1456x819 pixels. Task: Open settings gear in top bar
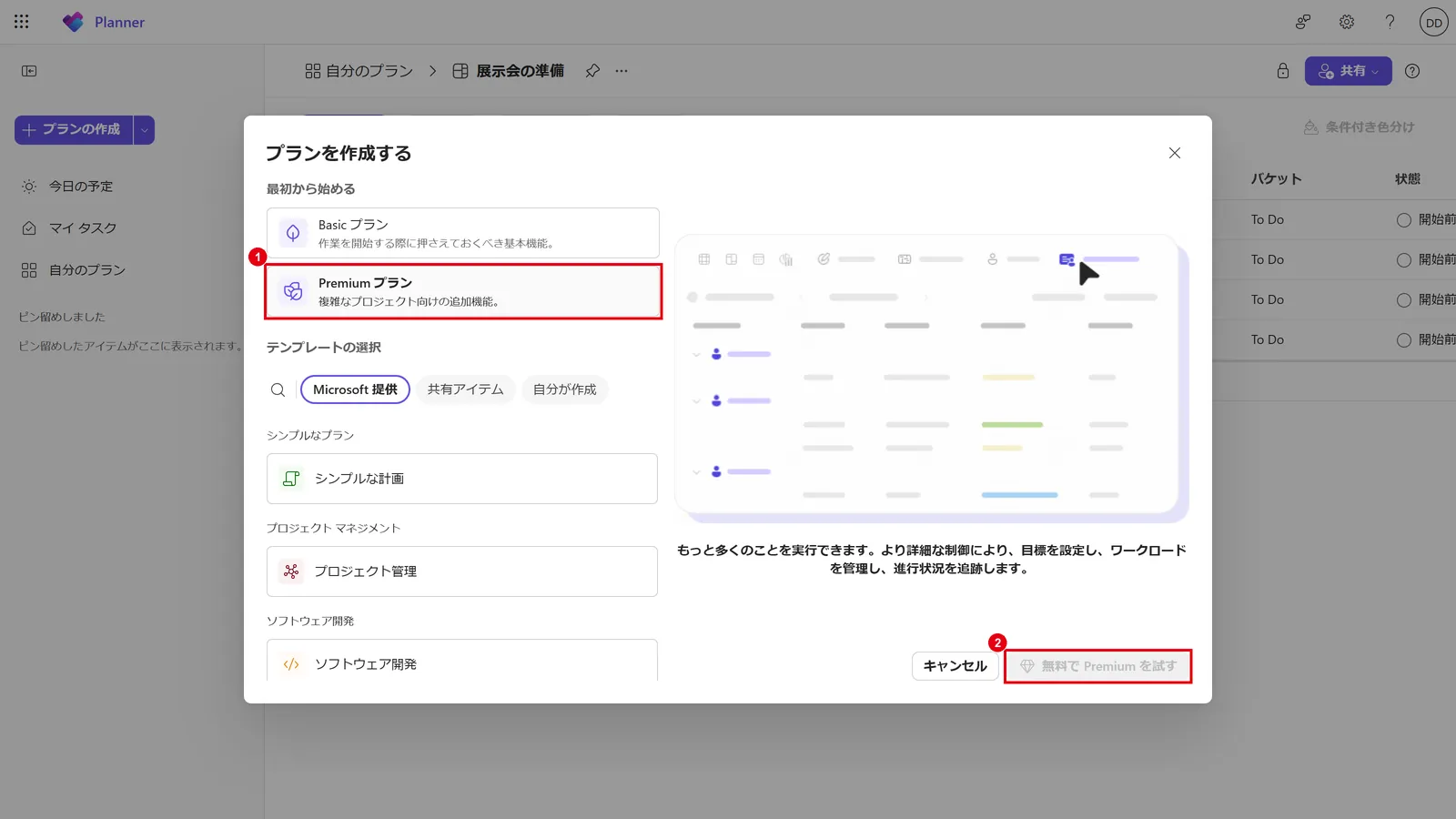pyautogui.click(x=1347, y=22)
